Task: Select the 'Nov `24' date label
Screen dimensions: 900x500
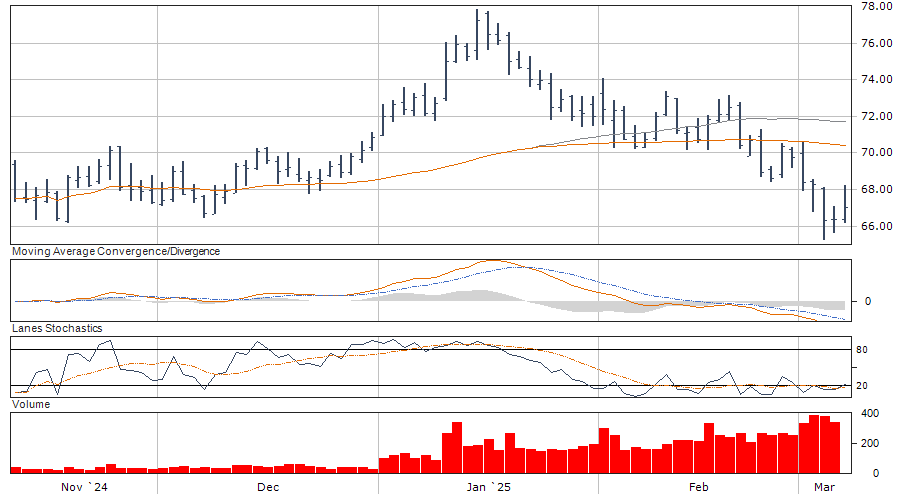Action: pos(84,487)
